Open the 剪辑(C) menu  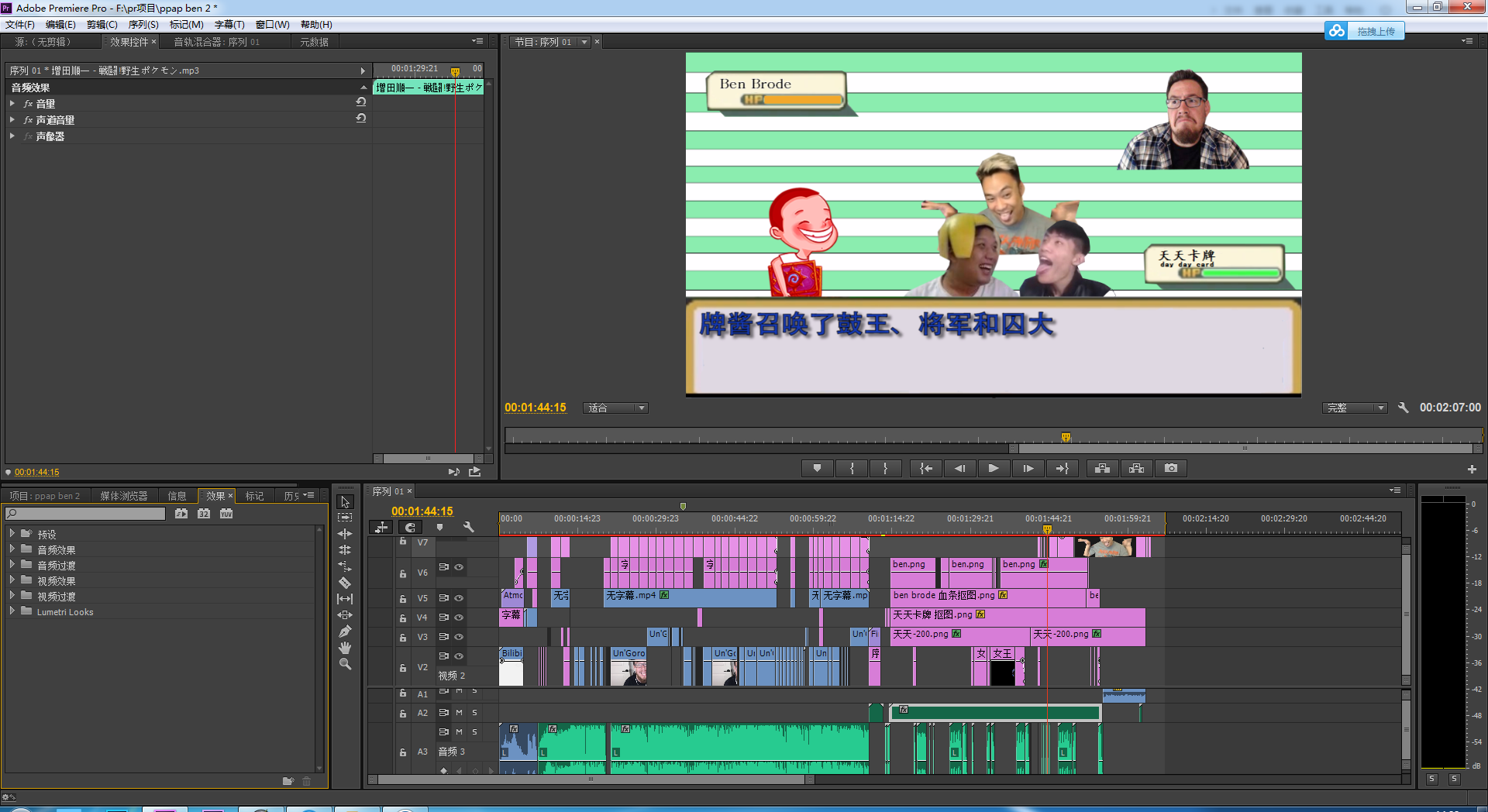102,25
